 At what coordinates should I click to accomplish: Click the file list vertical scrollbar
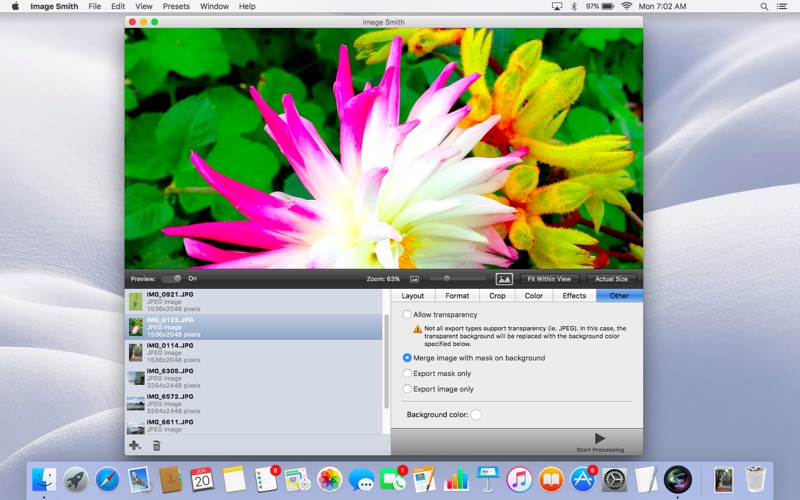tap(386, 361)
